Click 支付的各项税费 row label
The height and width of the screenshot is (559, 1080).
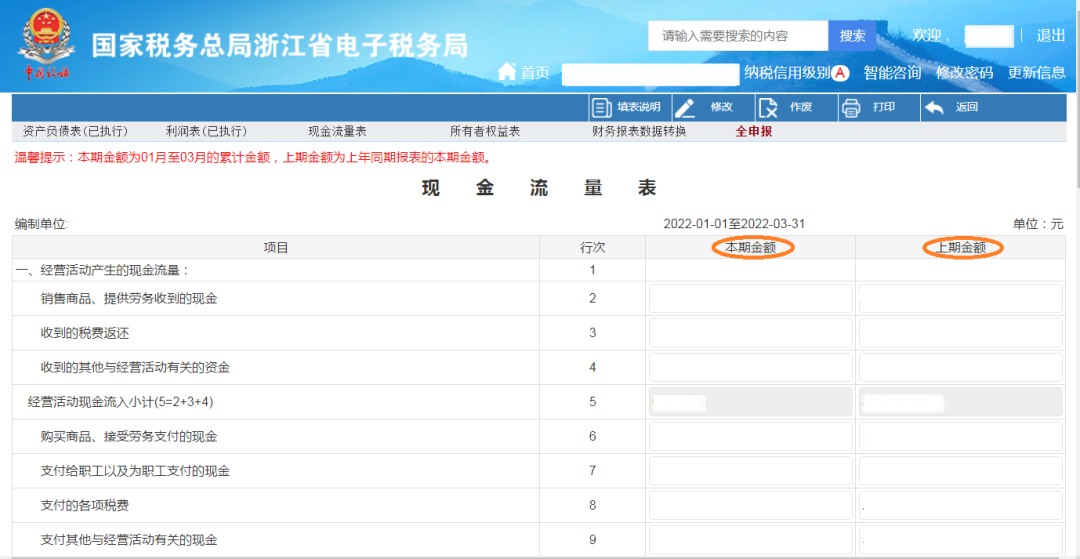(85, 505)
